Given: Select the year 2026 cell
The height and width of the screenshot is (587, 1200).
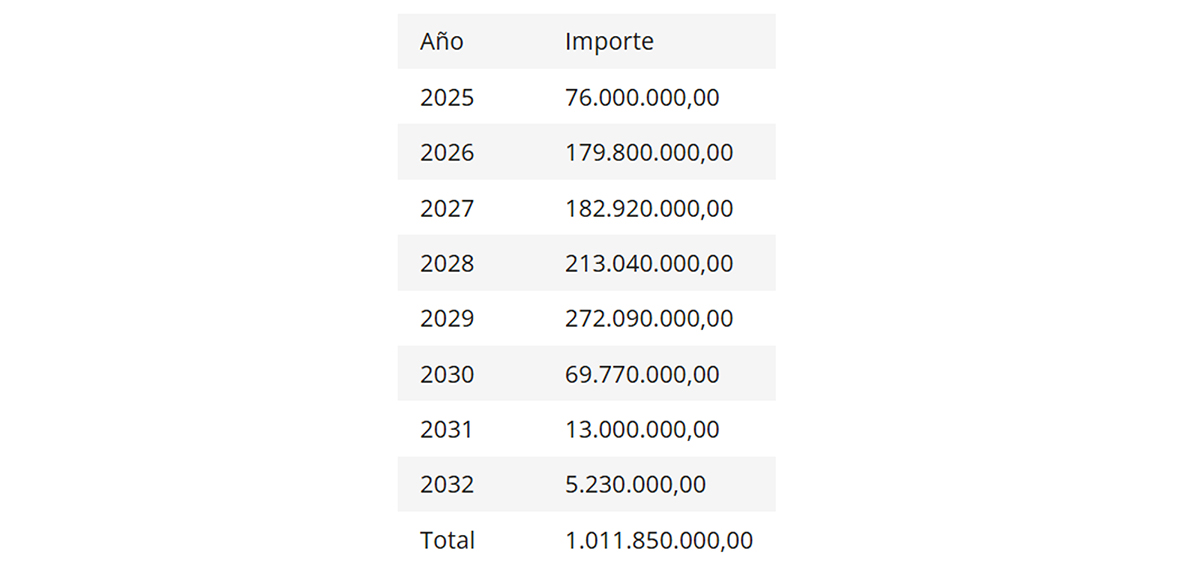Looking at the screenshot, I should click(447, 153).
